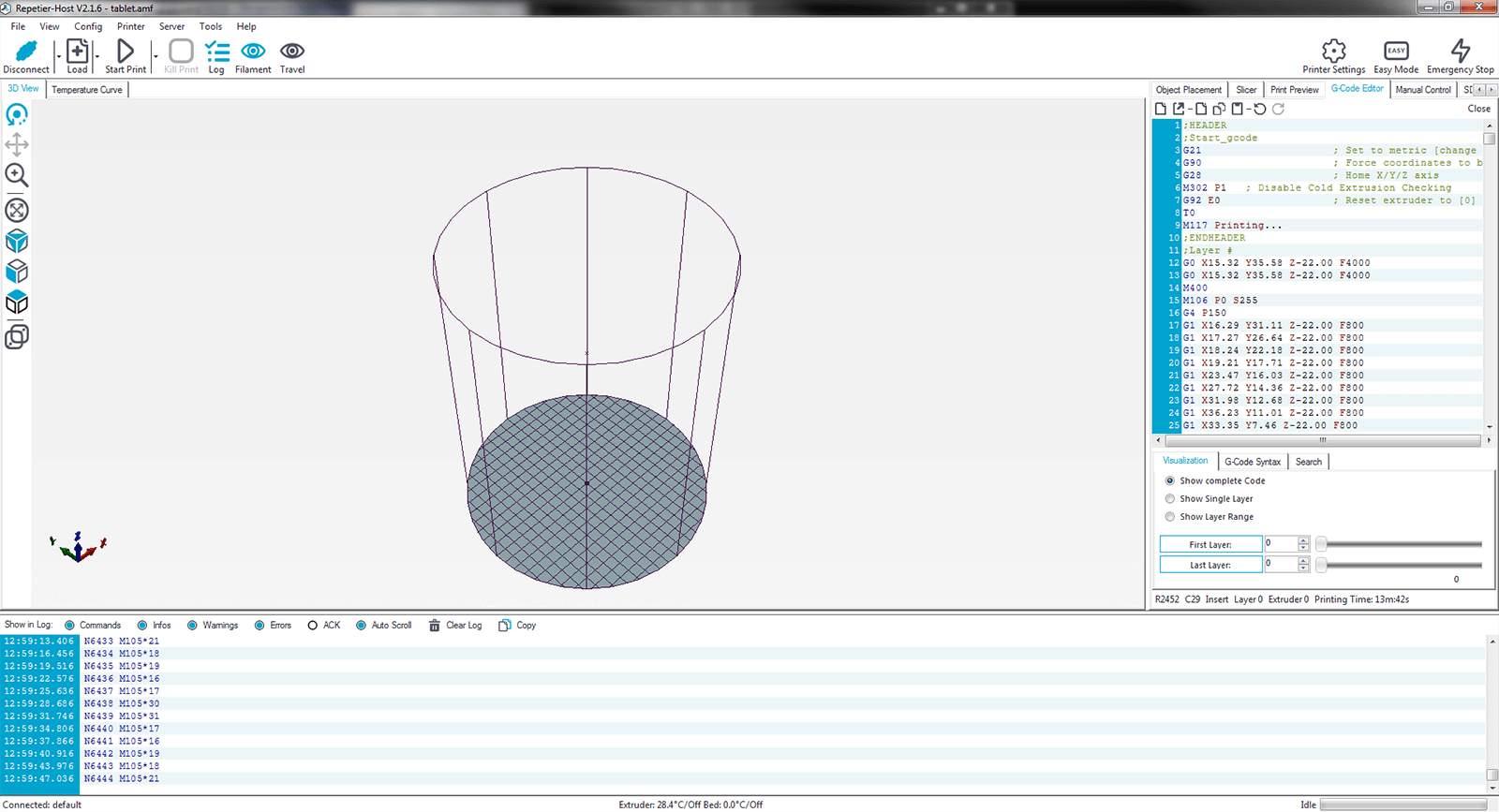
Task: Select the Show Single Layer option
Action: [1169, 498]
